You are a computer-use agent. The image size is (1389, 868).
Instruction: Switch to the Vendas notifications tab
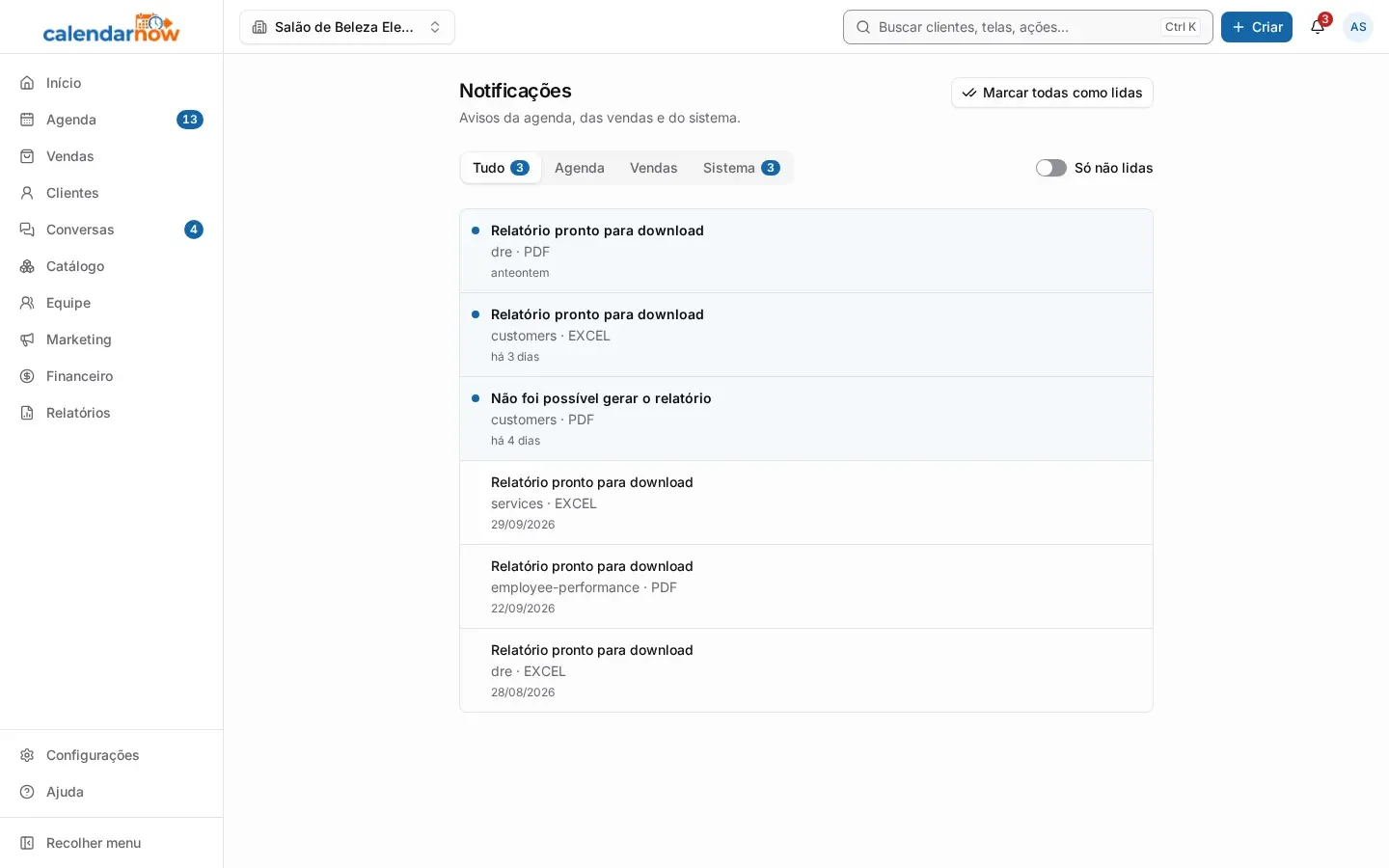click(x=654, y=168)
